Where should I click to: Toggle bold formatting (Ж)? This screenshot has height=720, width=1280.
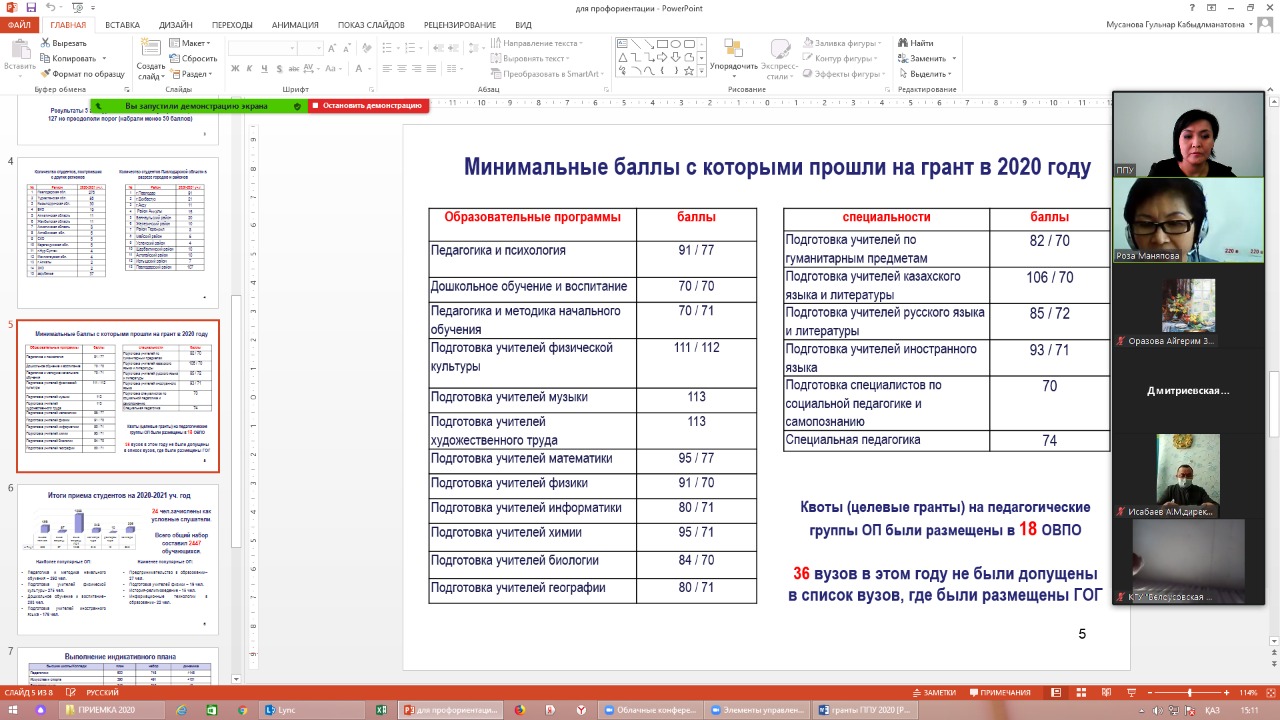(x=236, y=68)
